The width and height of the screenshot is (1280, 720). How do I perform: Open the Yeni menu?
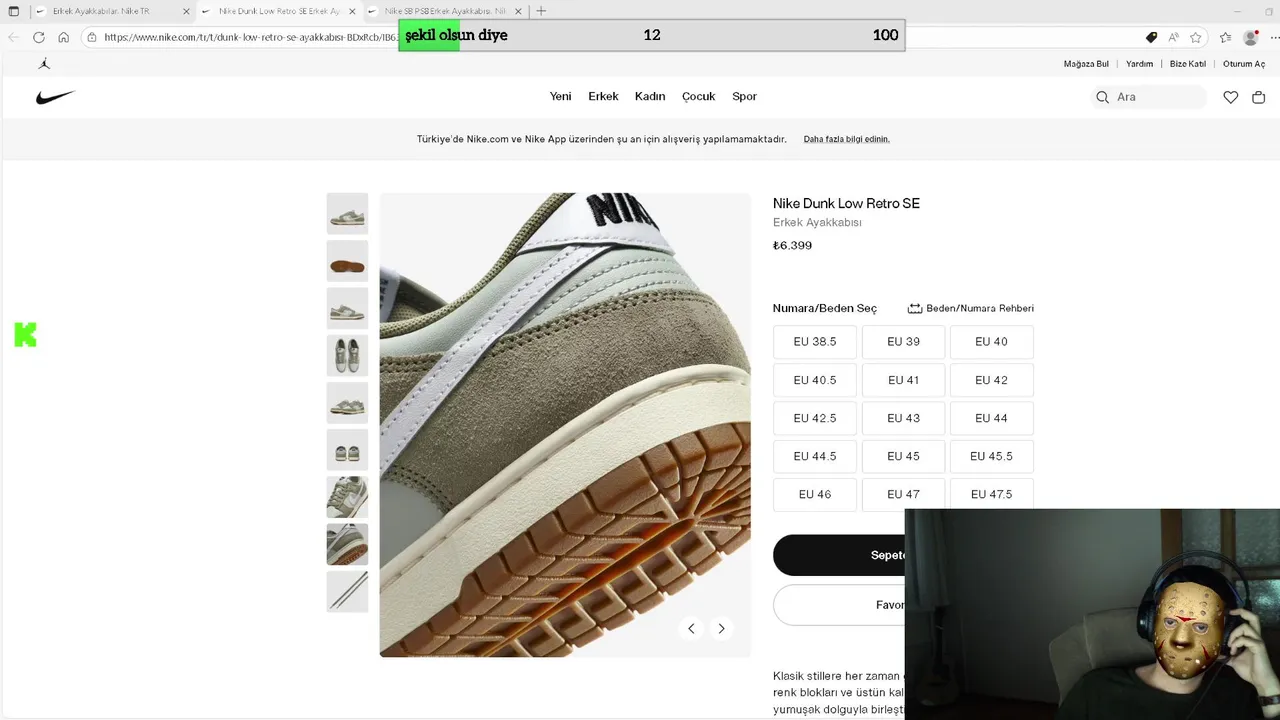tap(560, 97)
